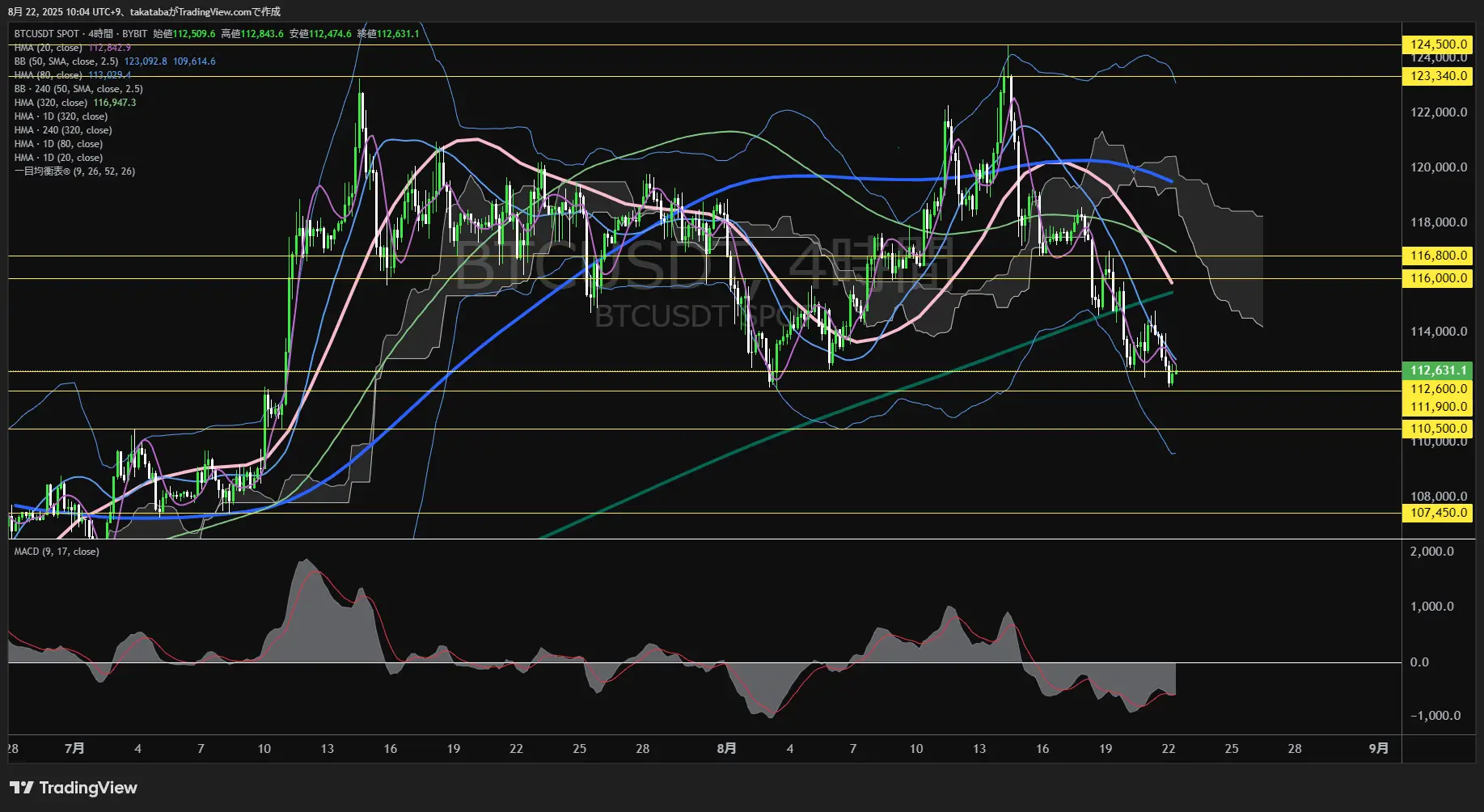
Task: Click the MACD axis 2,000.0 tick
Action: 1431,552
